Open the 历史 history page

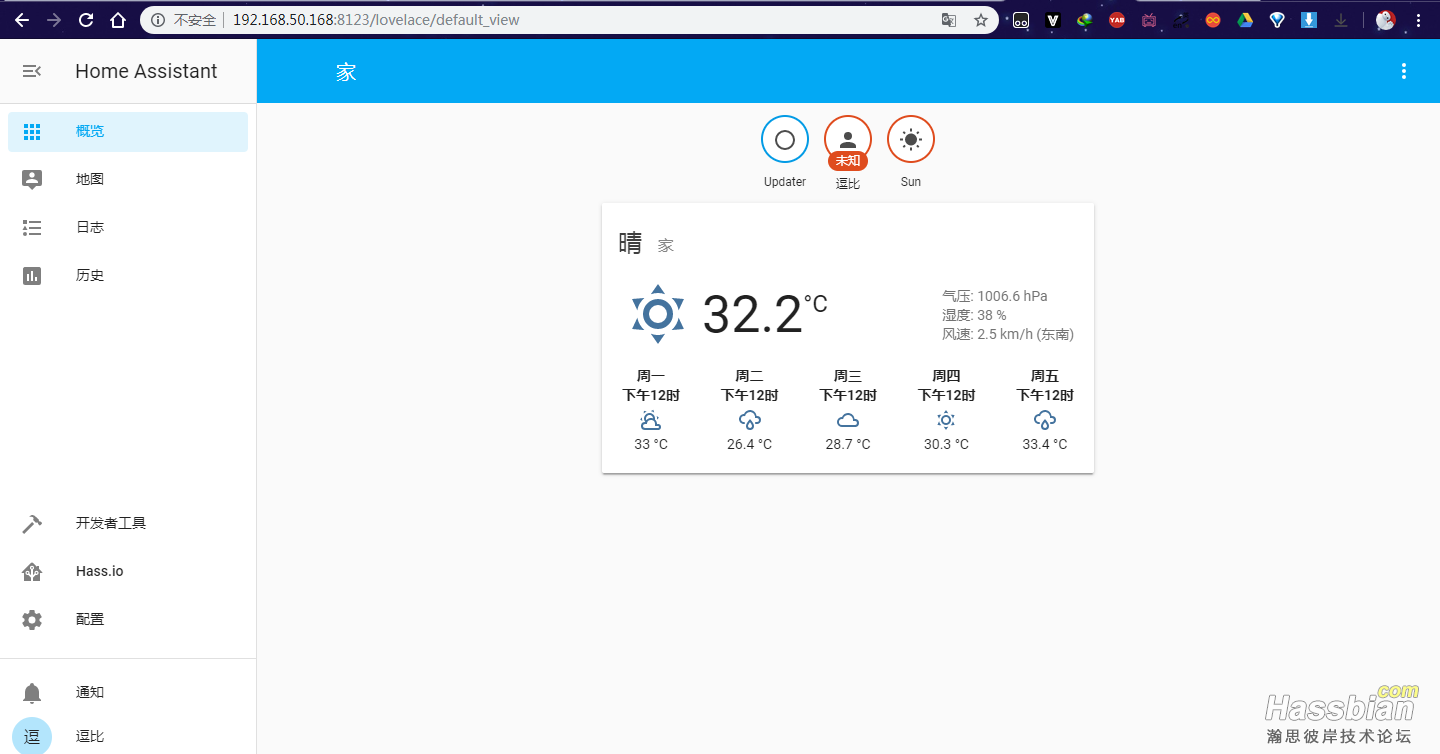coord(128,275)
